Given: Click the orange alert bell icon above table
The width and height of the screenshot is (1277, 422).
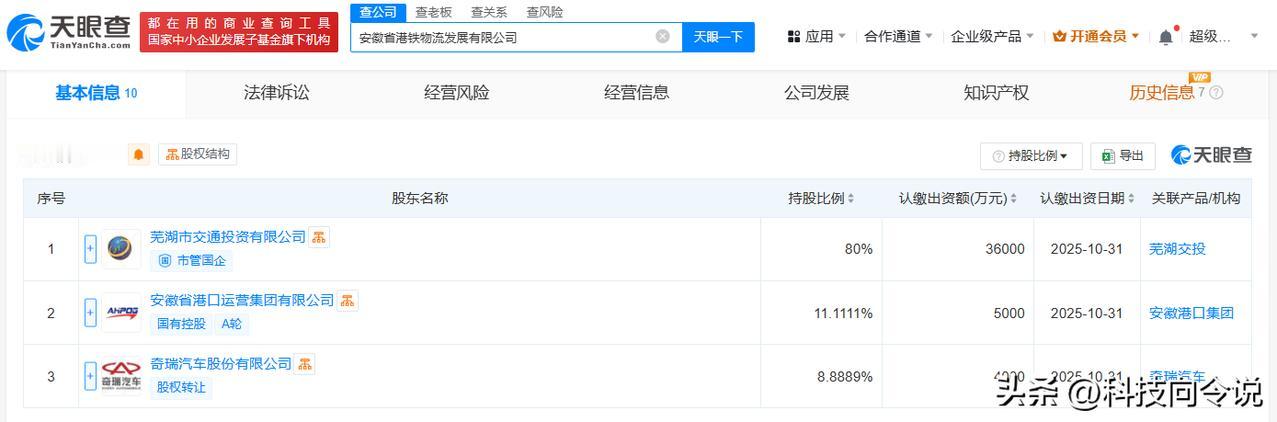Looking at the screenshot, I should [x=139, y=155].
